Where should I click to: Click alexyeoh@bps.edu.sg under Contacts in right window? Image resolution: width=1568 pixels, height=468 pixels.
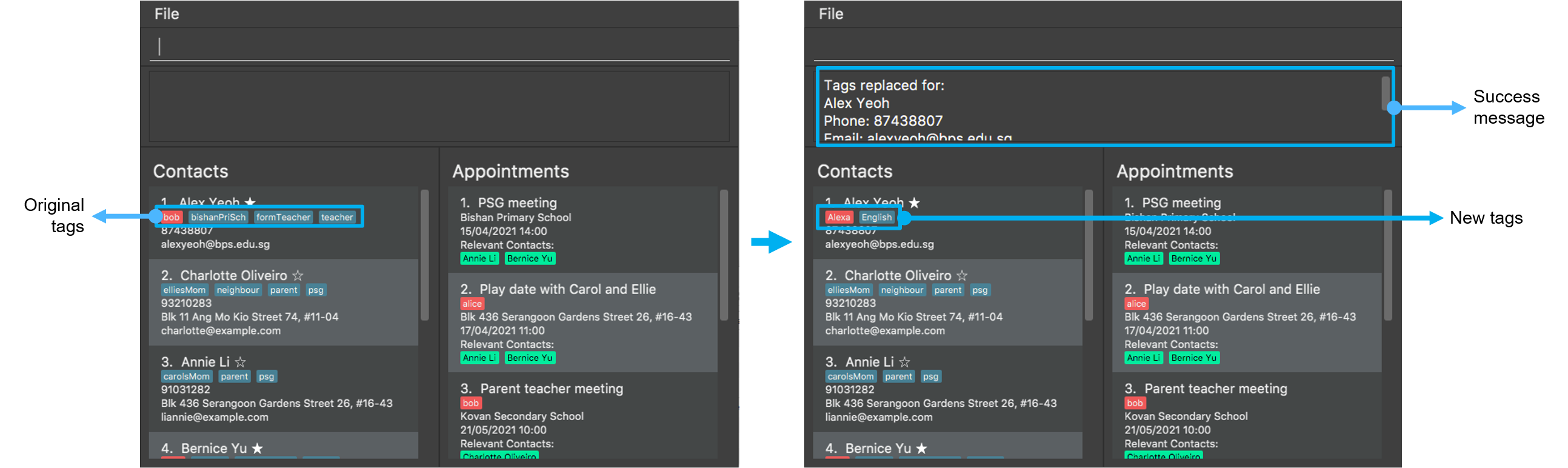click(879, 245)
